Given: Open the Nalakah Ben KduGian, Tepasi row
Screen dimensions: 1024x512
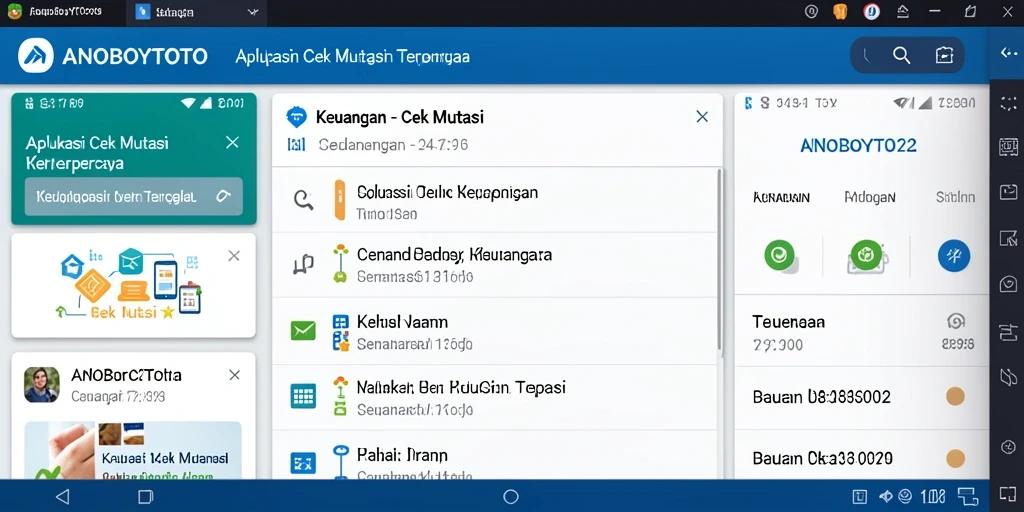Looking at the screenshot, I should click(495, 397).
